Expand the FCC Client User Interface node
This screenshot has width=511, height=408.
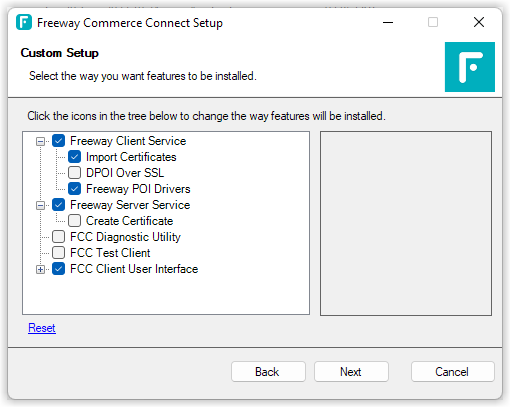[40, 269]
